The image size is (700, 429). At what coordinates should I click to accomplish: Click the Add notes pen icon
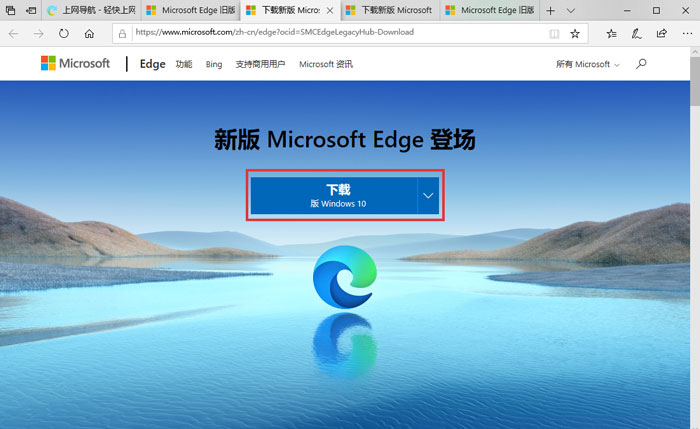(637, 33)
